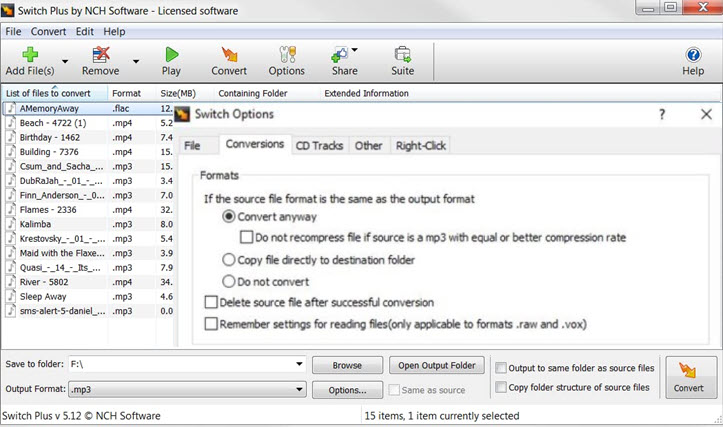The width and height of the screenshot is (723, 427).
Task: Select the Do not convert radio button
Action: [x=229, y=281]
